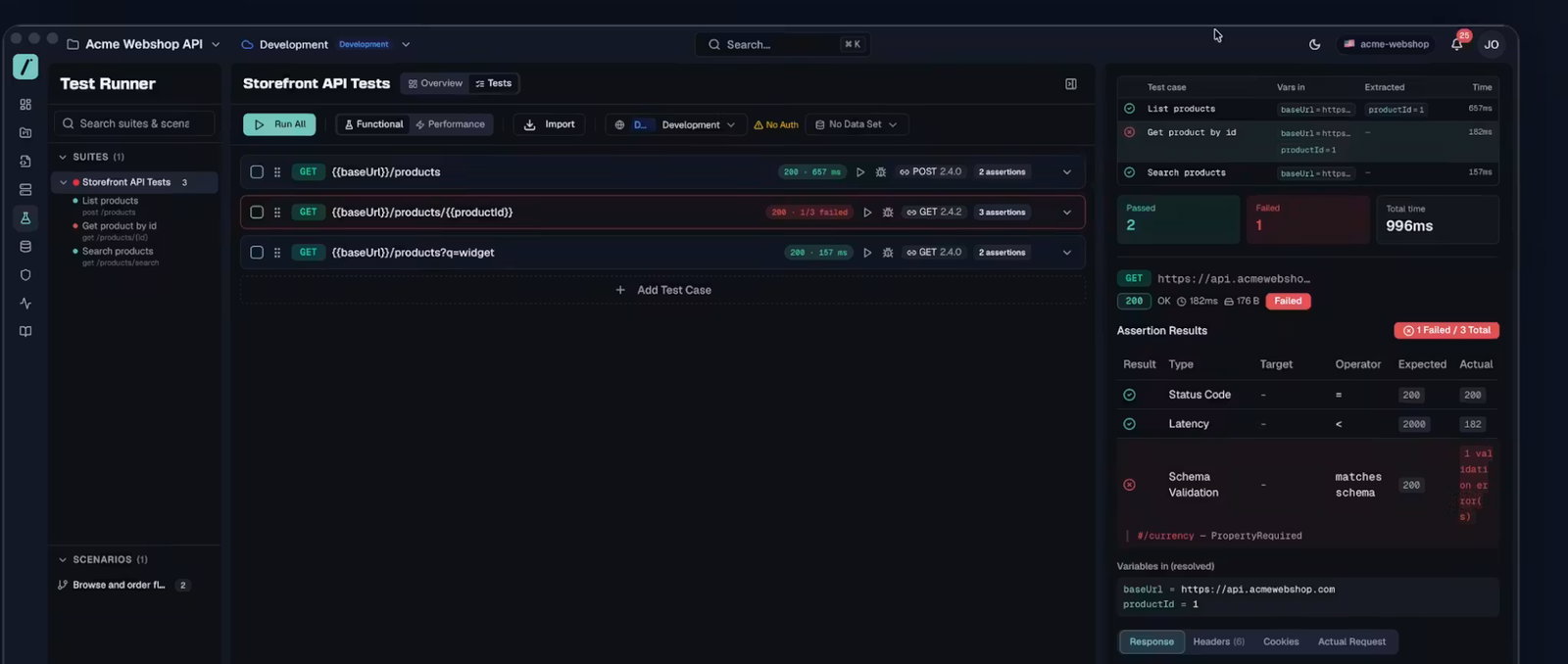Run the products/{{productId}} test case

[867, 213]
